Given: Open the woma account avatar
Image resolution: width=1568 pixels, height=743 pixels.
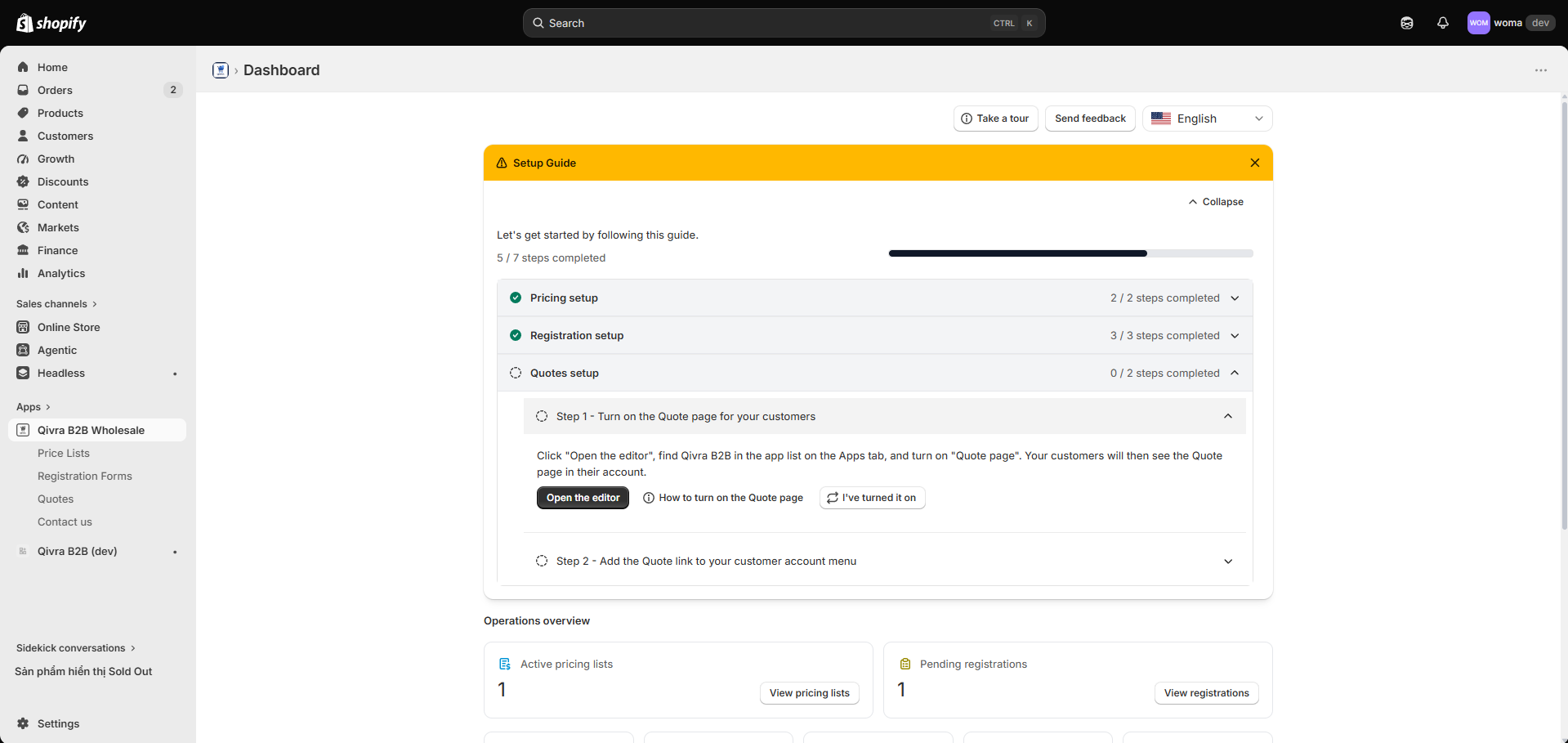Looking at the screenshot, I should point(1478,23).
